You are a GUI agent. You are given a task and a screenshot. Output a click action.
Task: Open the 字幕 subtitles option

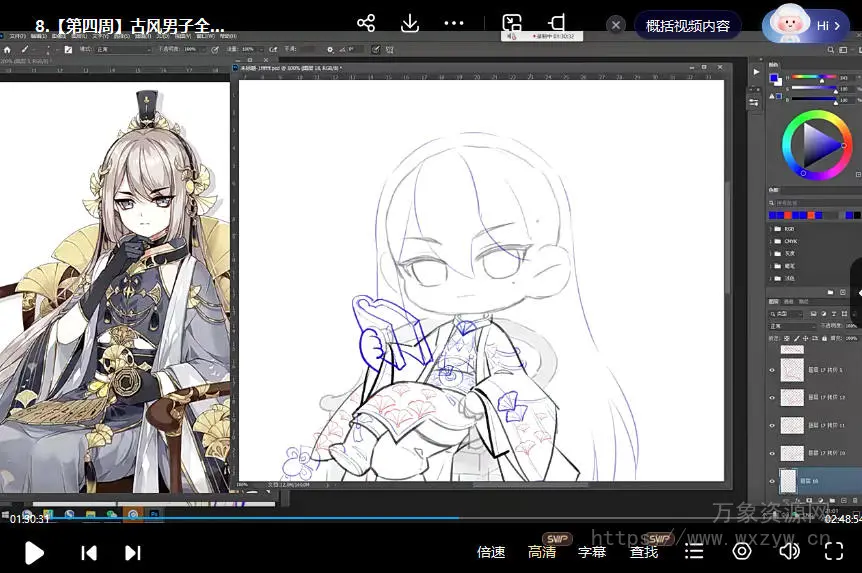click(x=592, y=552)
